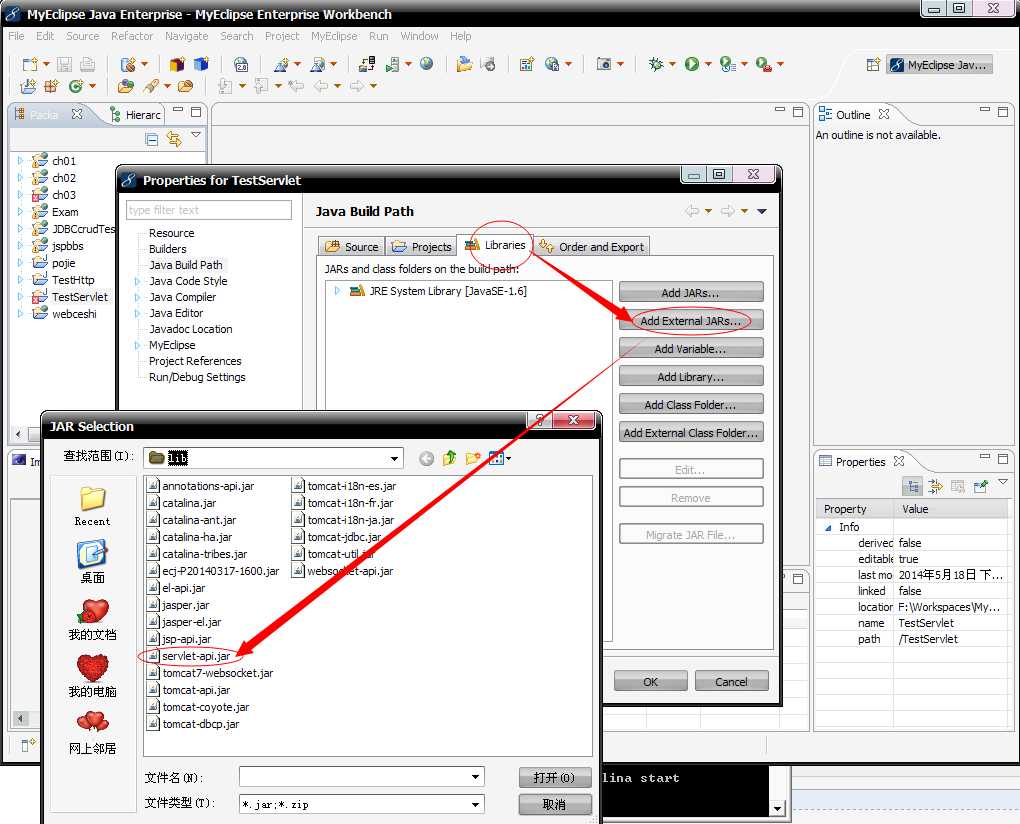Click the Save toolbar icon
This screenshot has height=824, width=1020.
pos(64,64)
